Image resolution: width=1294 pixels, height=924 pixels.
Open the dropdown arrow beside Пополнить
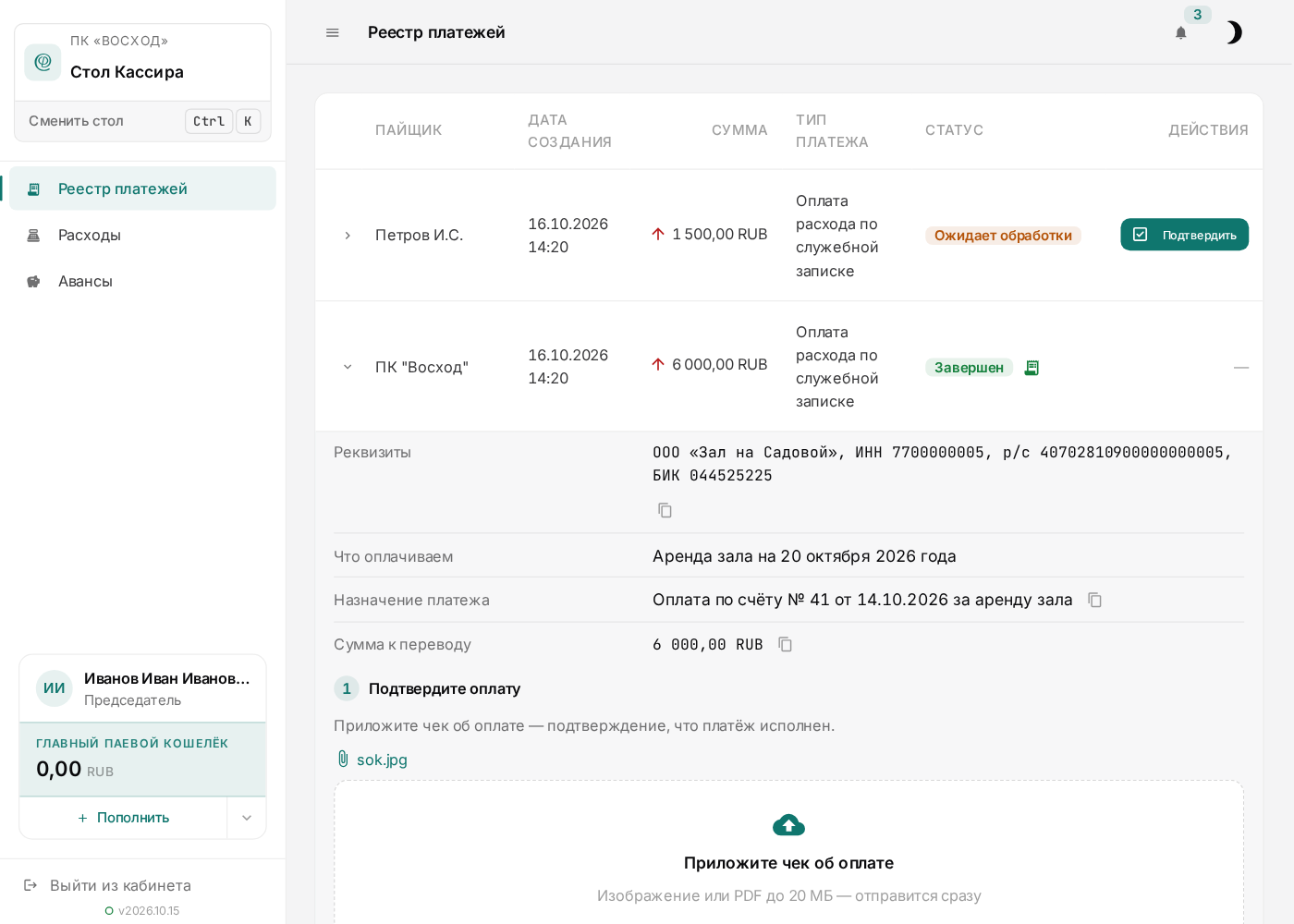click(247, 818)
